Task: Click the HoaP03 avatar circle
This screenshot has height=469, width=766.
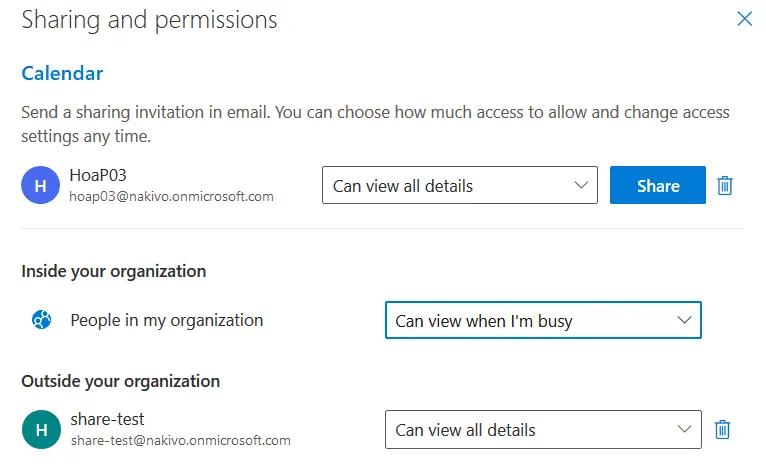Action: (40, 185)
